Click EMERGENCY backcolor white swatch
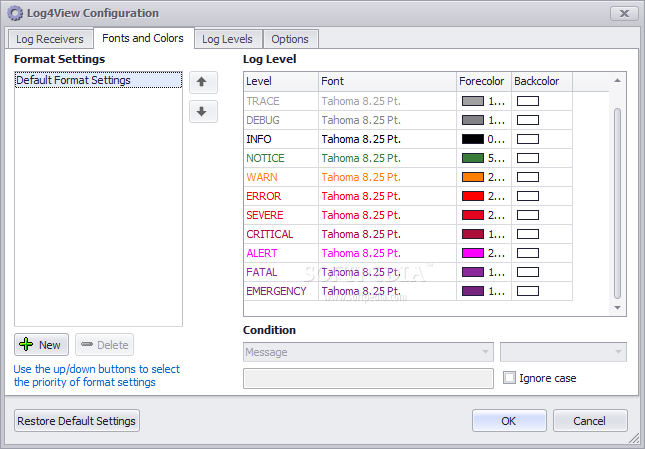 coord(528,291)
